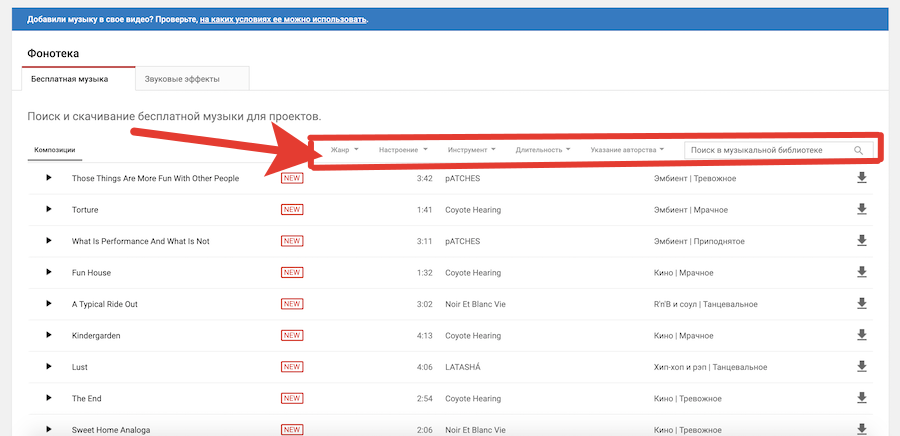900x436 pixels.
Task: Download "What Is Performance And What Is Not"
Action: (x=861, y=241)
